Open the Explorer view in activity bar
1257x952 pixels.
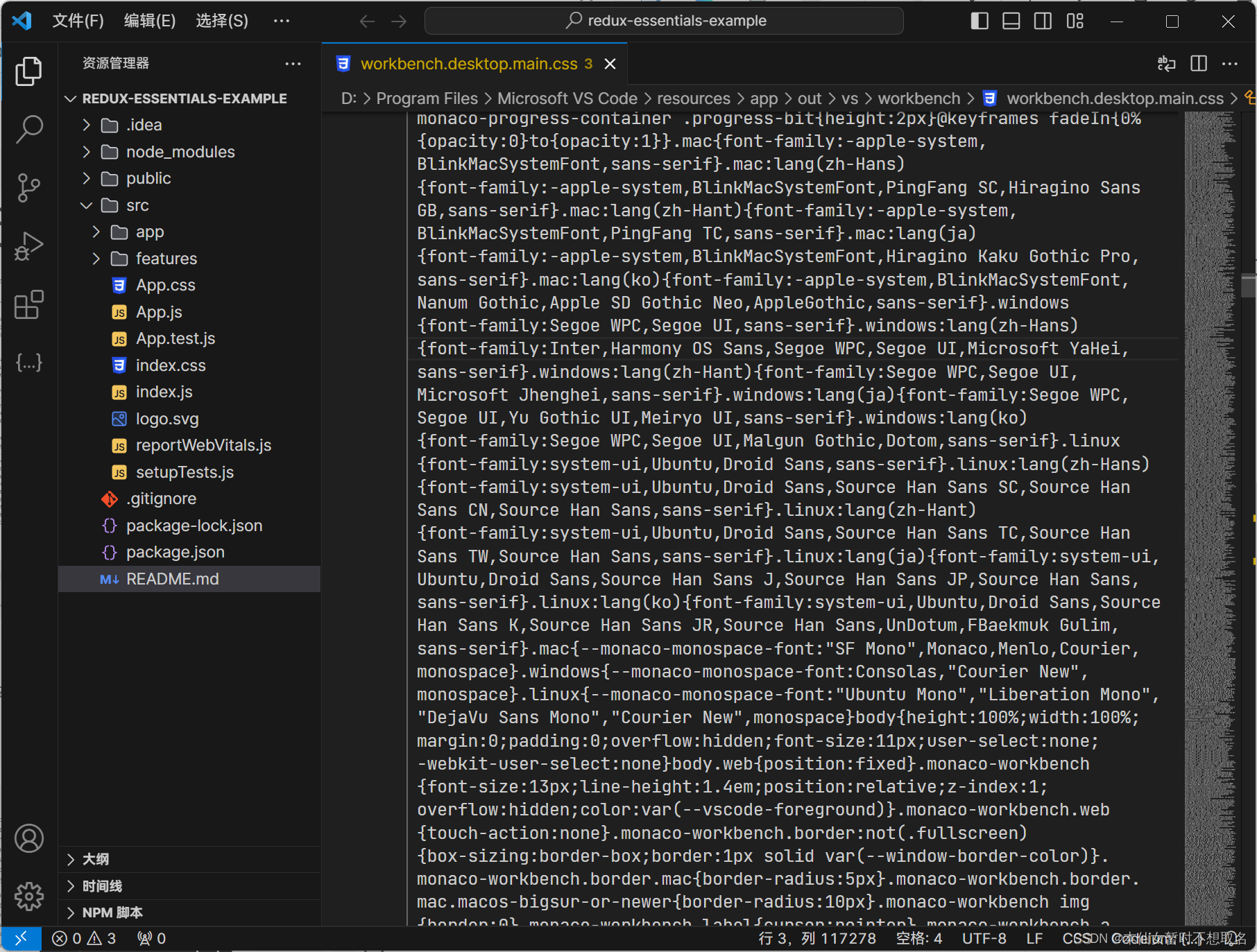28,71
